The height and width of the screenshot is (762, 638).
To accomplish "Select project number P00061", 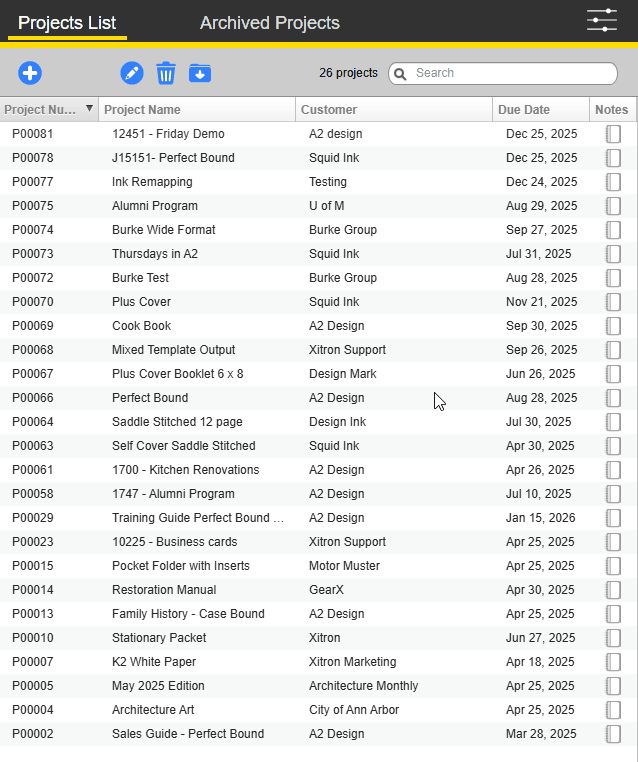I will click(33, 470).
